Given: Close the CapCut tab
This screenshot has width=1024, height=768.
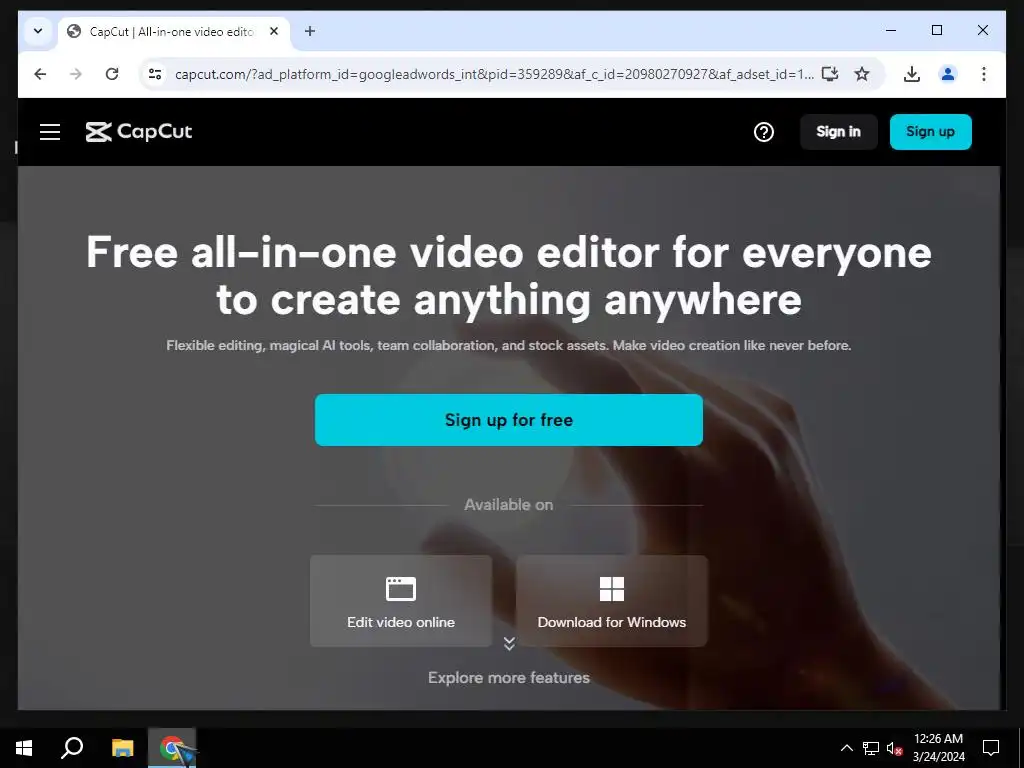Looking at the screenshot, I should [x=274, y=31].
